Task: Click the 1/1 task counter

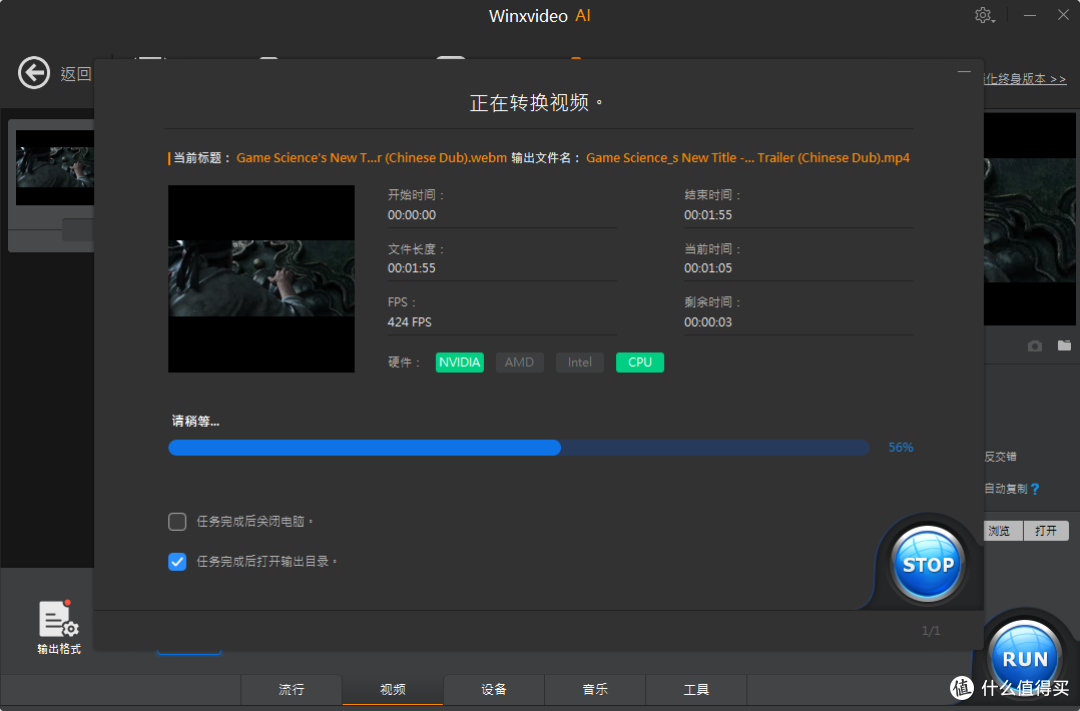Action: (931, 631)
